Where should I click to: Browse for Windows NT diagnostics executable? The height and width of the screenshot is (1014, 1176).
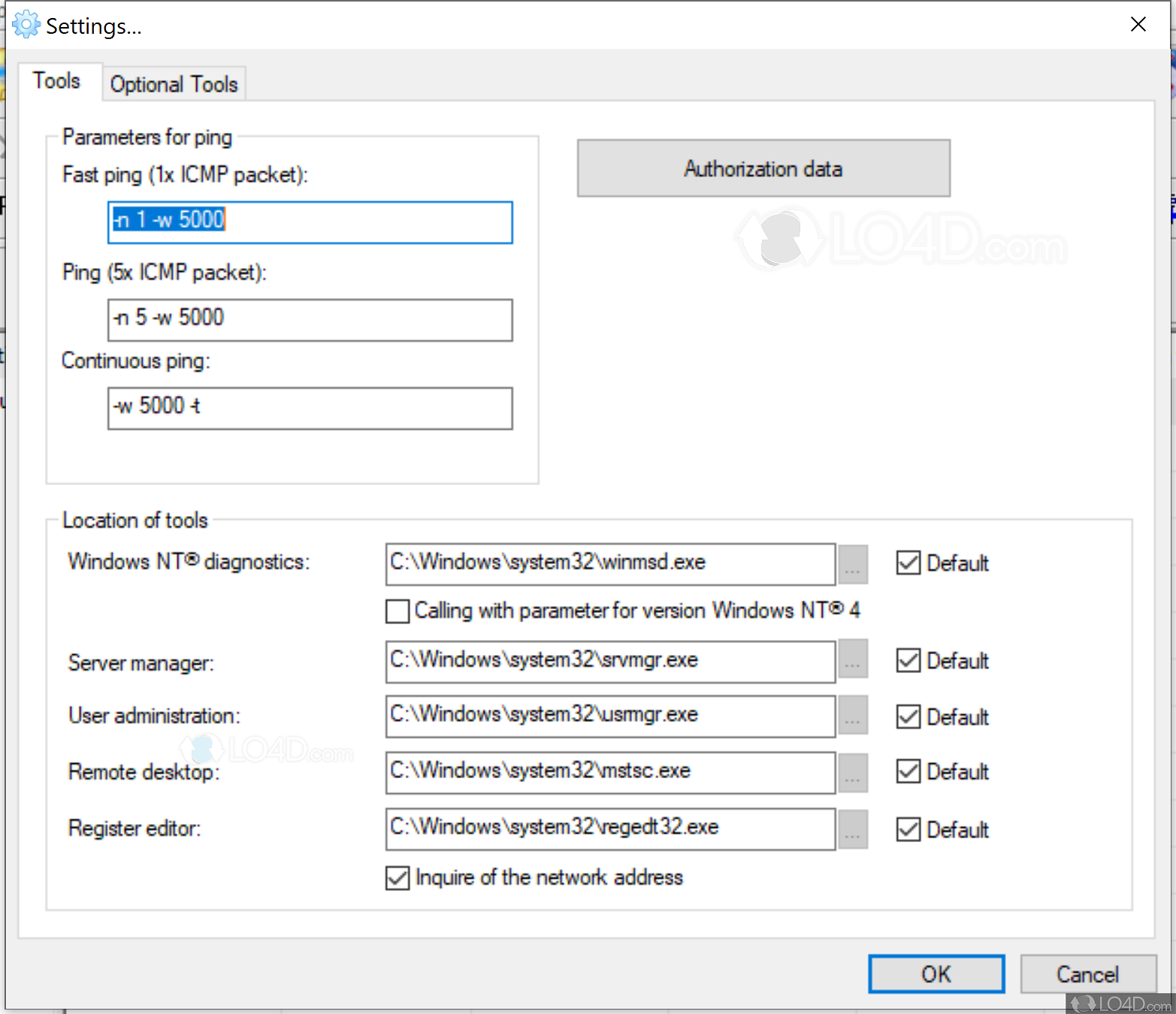pyautogui.click(x=852, y=564)
